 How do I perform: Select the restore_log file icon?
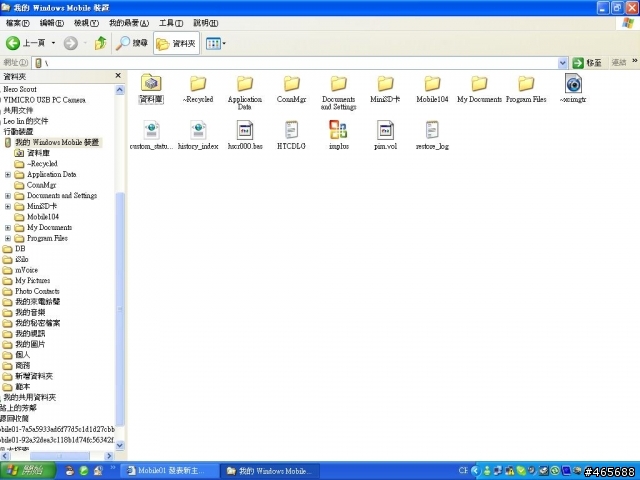[x=432, y=130]
